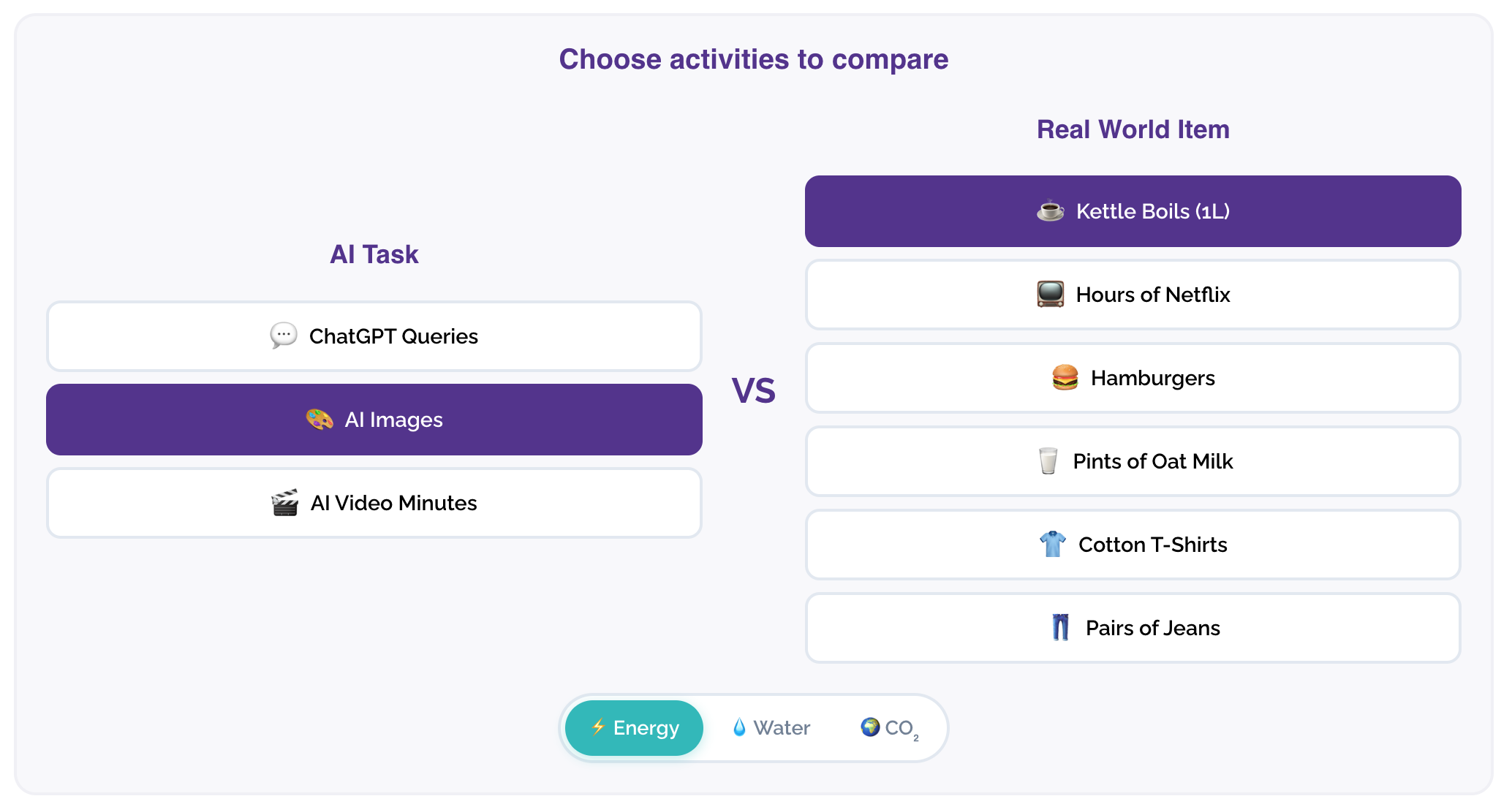Select Cotton T-Shirts as comparison item
This screenshot has height=807, width=1512.
pyautogui.click(x=1133, y=545)
